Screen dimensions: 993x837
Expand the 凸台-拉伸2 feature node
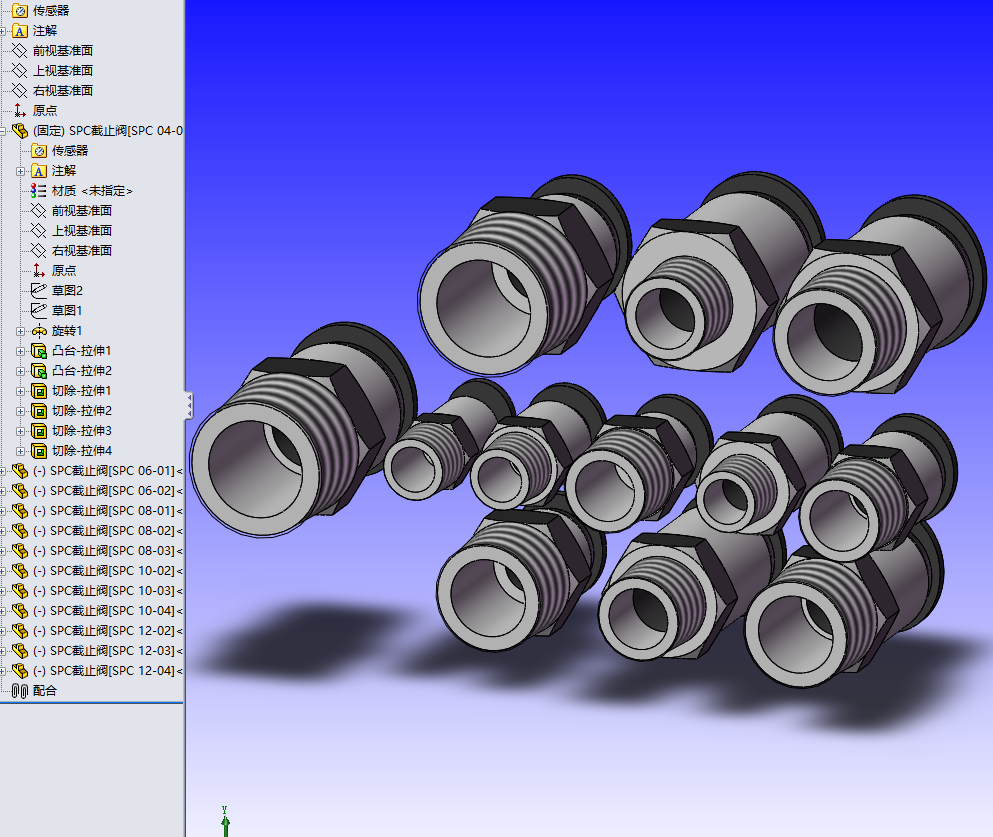[20, 371]
